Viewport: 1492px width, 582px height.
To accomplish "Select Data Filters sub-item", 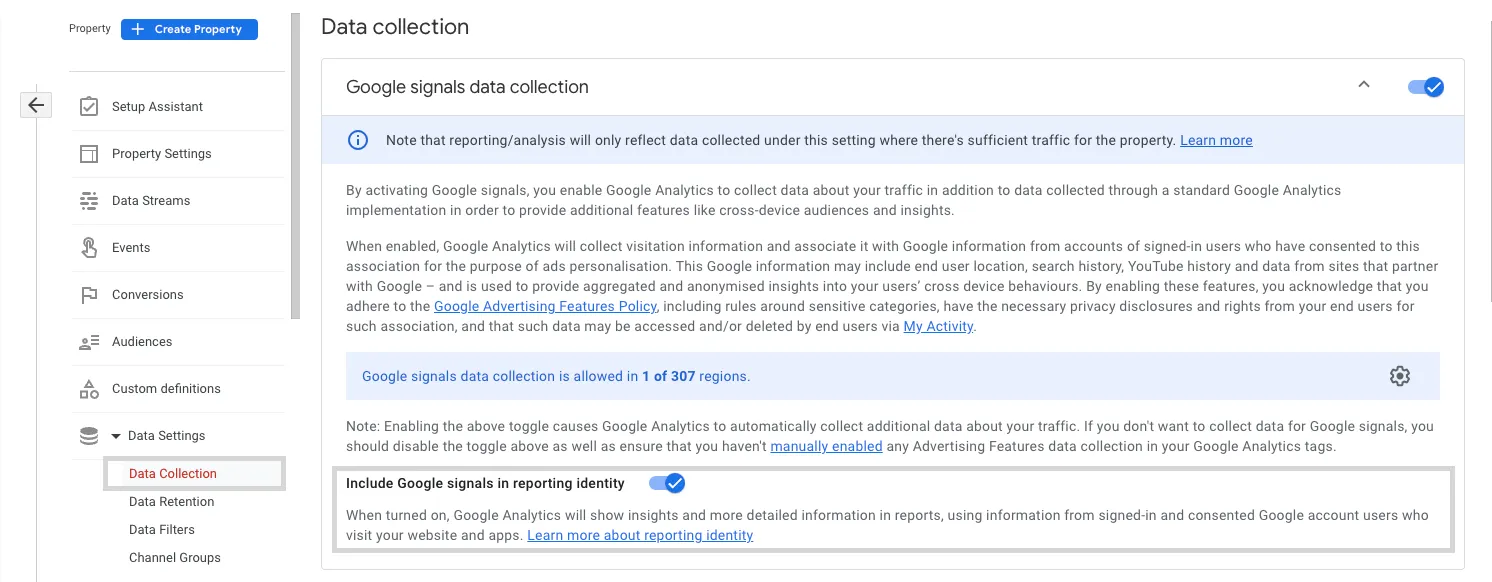I will pyautogui.click(x=162, y=530).
